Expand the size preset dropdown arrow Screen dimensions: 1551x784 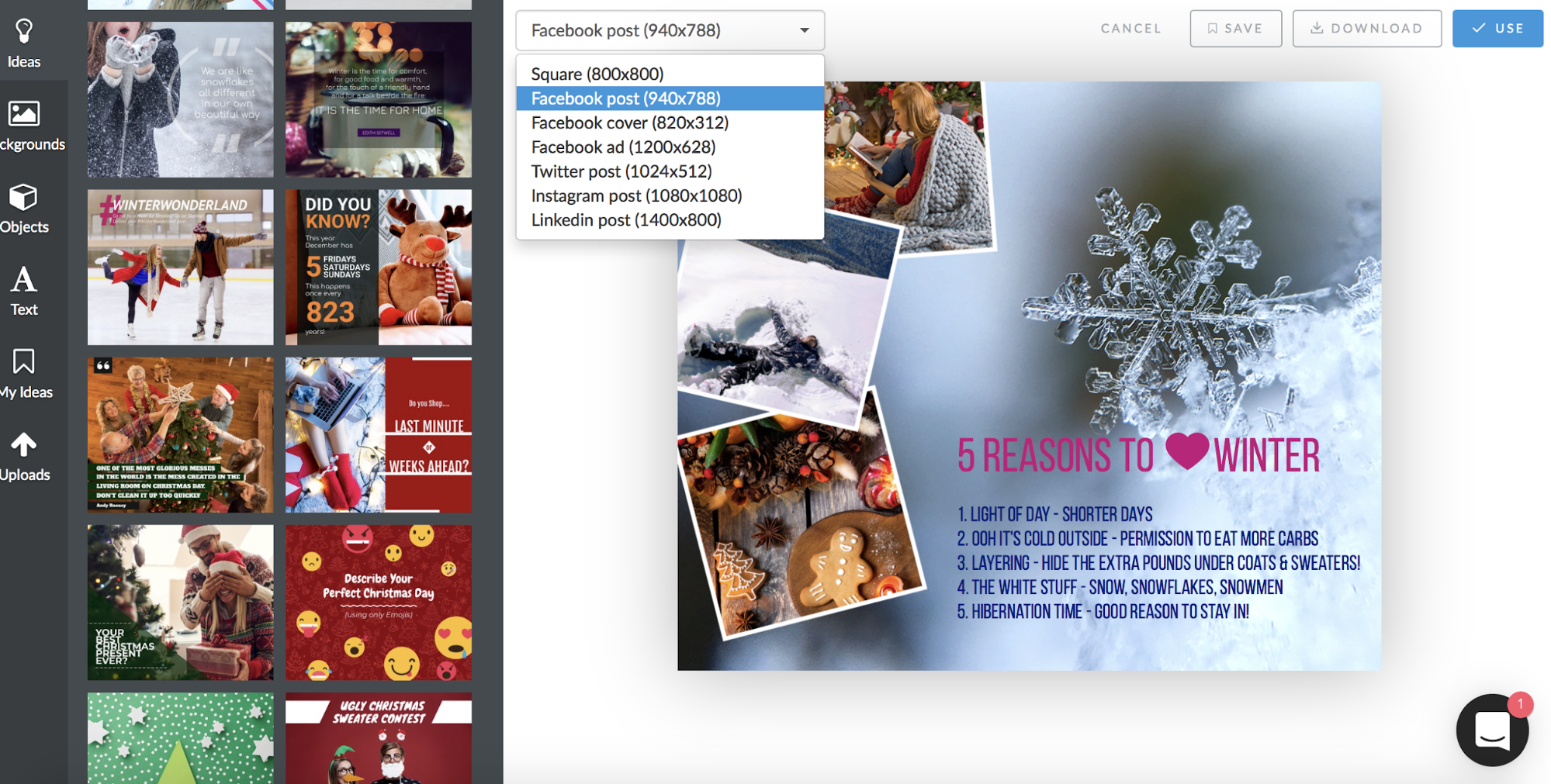[x=805, y=30]
